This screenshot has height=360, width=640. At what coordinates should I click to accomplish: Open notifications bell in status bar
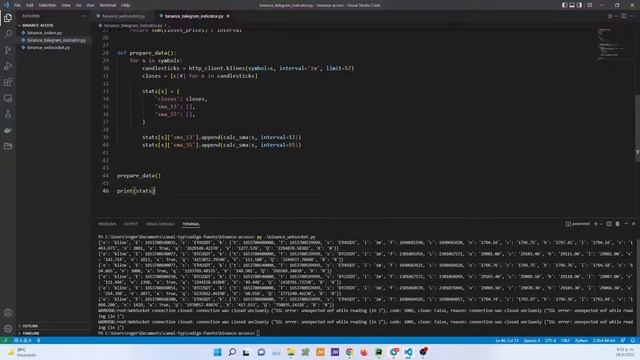click(633, 340)
